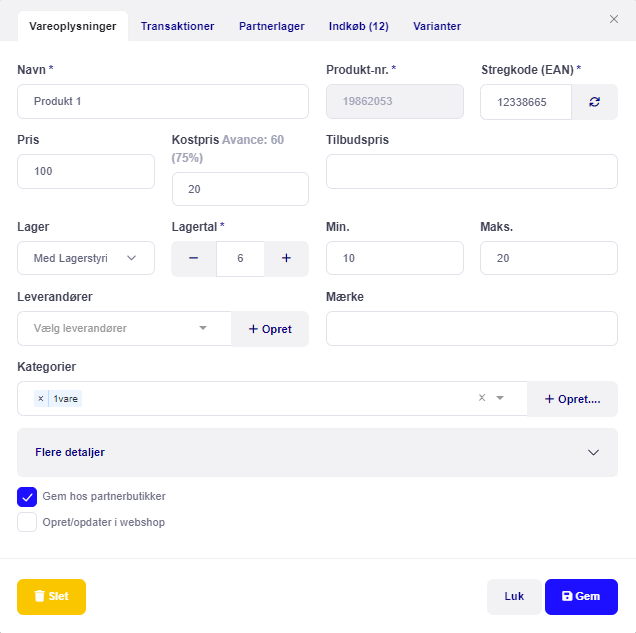Screen dimensions: 636x633
Task: Switch to the Transaktioner tab
Action: [177, 26]
